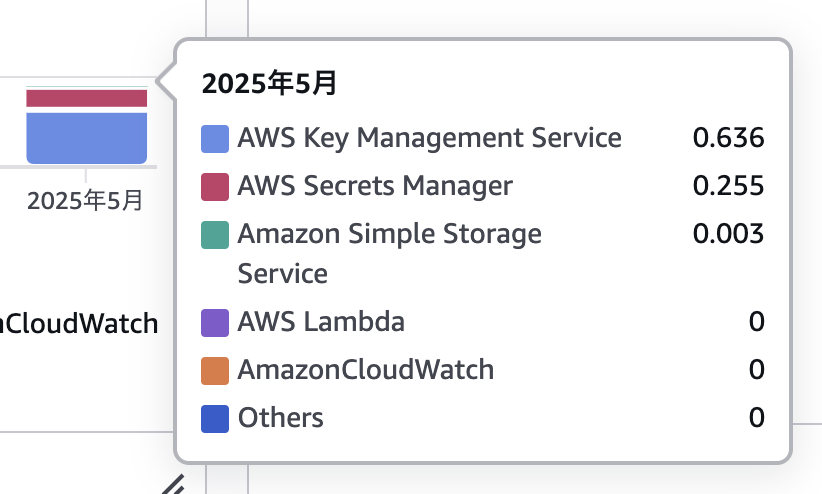Screen dimensions: 822x494
Task: Click the blue KMS bar segment in chart
Action: coord(86,138)
